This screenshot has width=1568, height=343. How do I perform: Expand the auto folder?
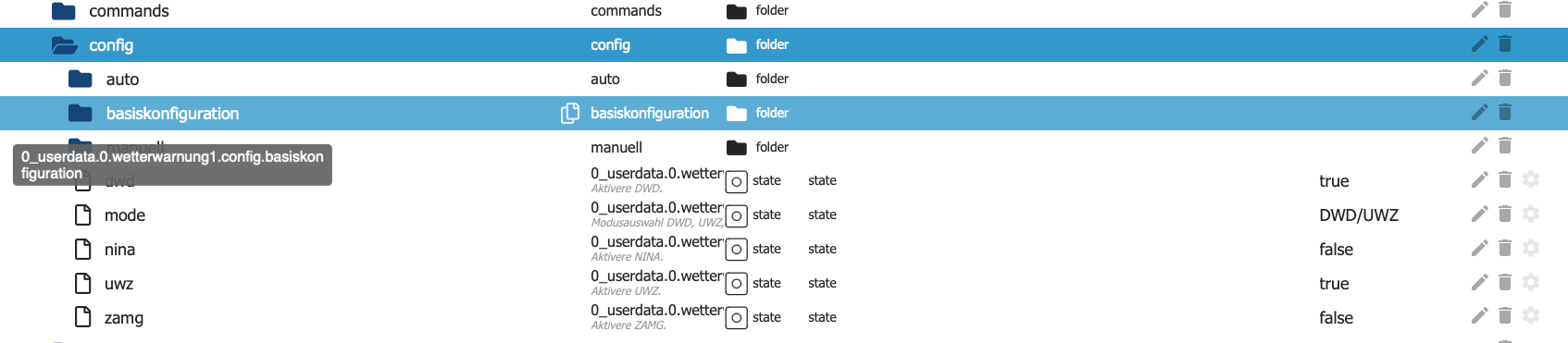click(x=81, y=79)
